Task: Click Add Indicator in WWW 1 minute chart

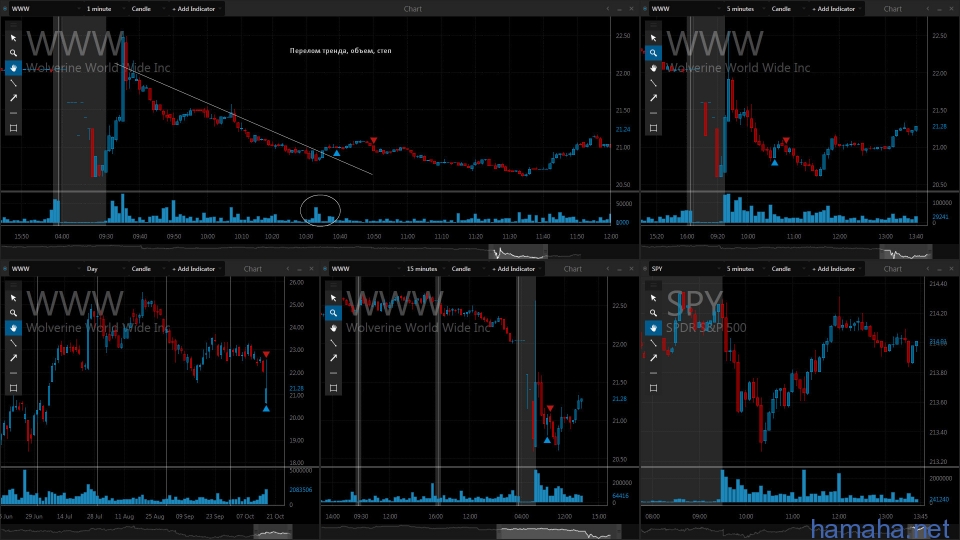Action: [x=195, y=9]
